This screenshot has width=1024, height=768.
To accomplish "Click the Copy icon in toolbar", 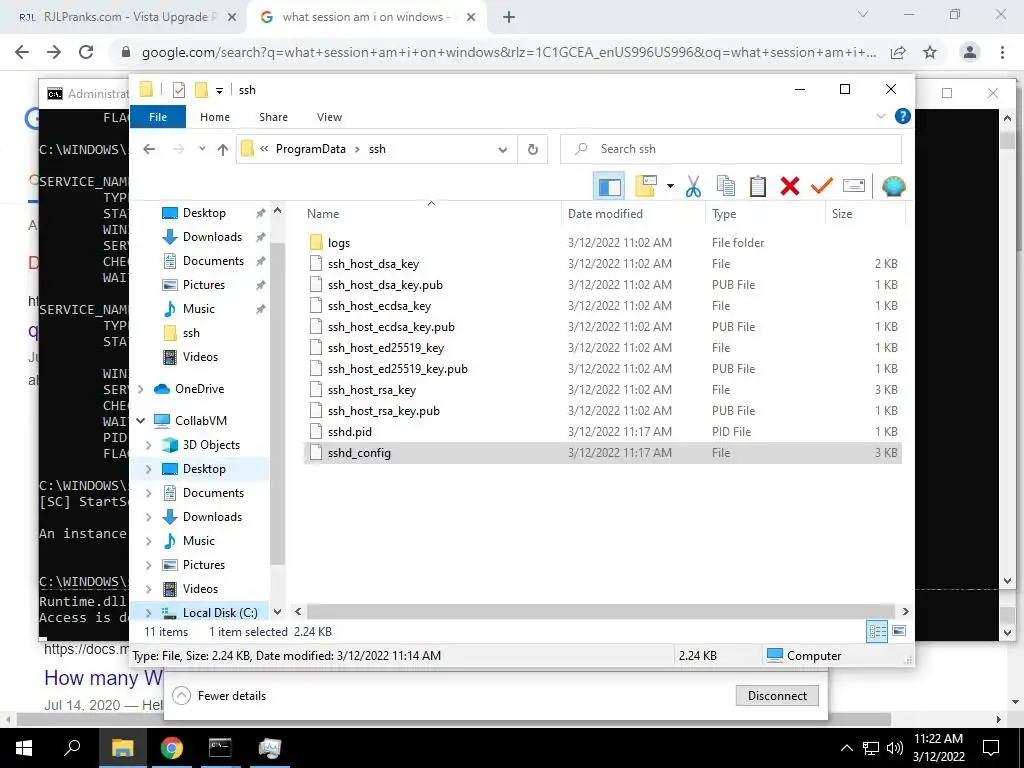I will click(x=726, y=187).
